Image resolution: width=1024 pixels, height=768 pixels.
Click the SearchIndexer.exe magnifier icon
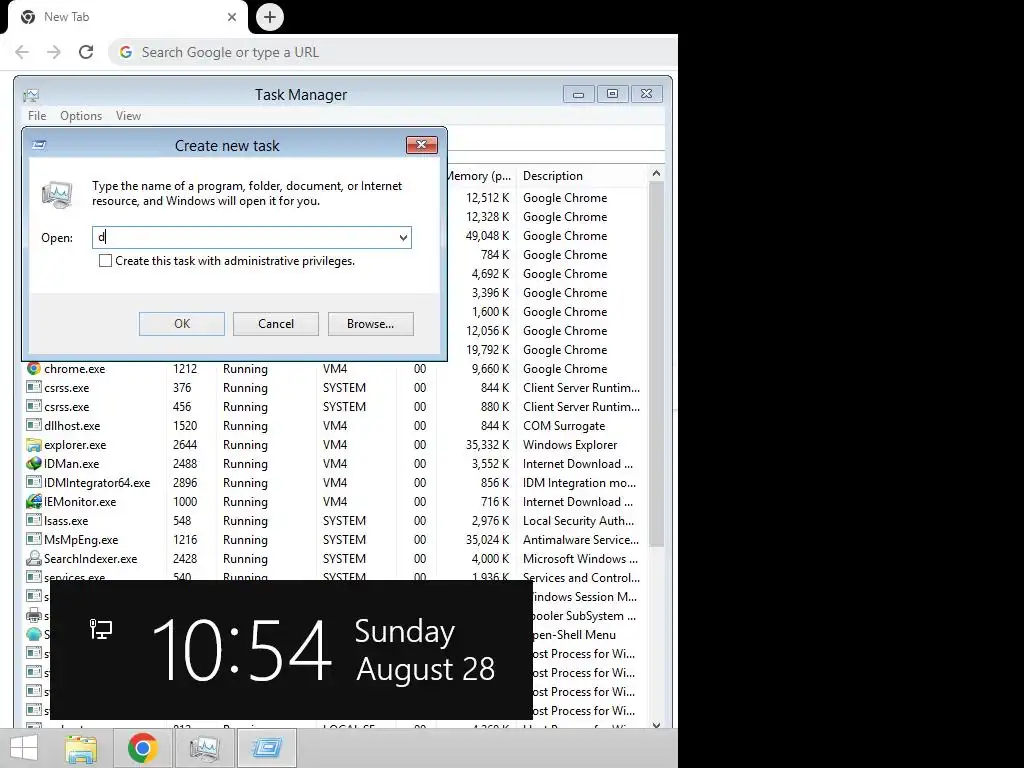(x=33, y=558)
